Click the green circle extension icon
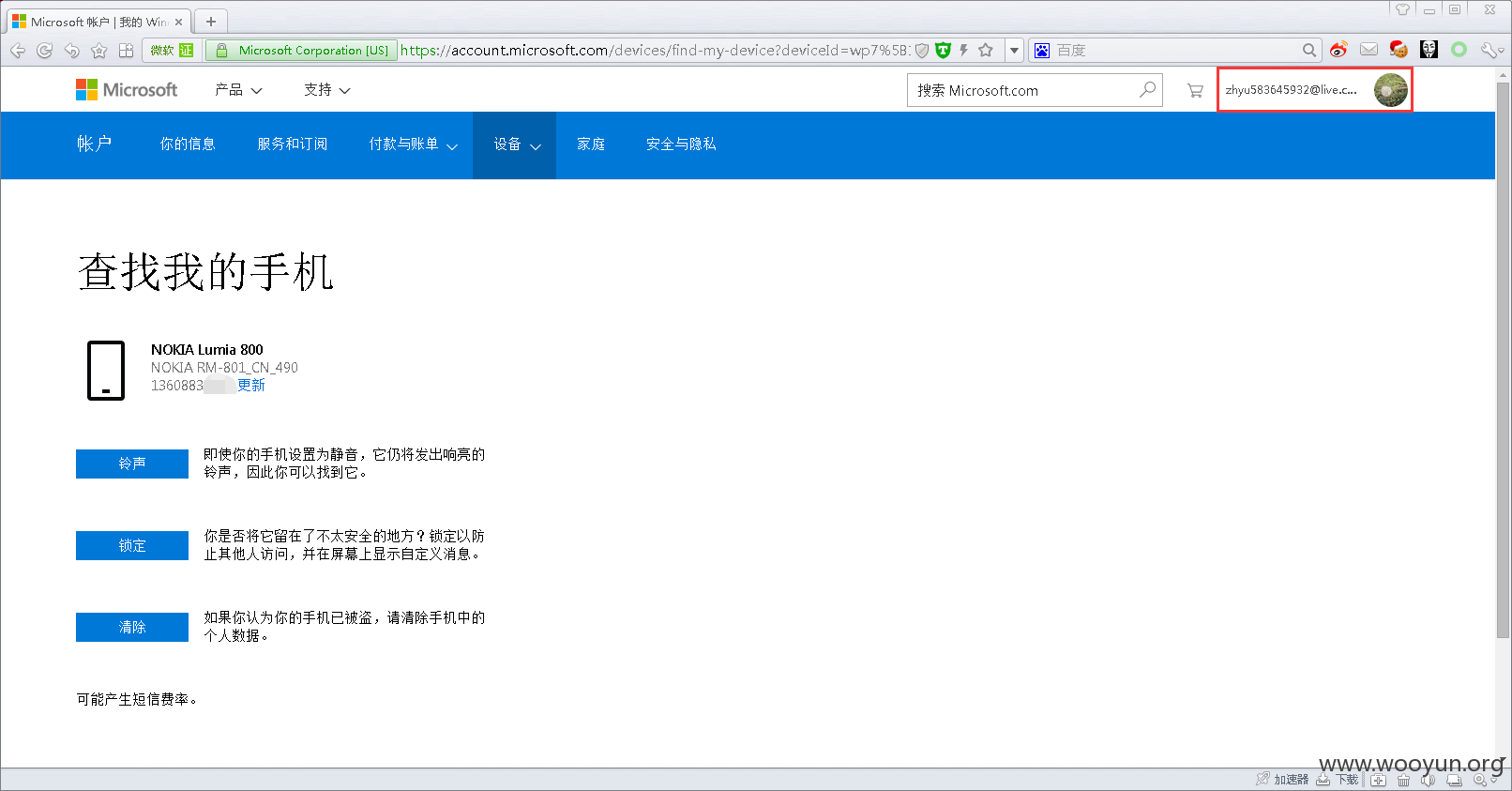The width and height of the screenshot is (1512, 791). (1459, 50)
